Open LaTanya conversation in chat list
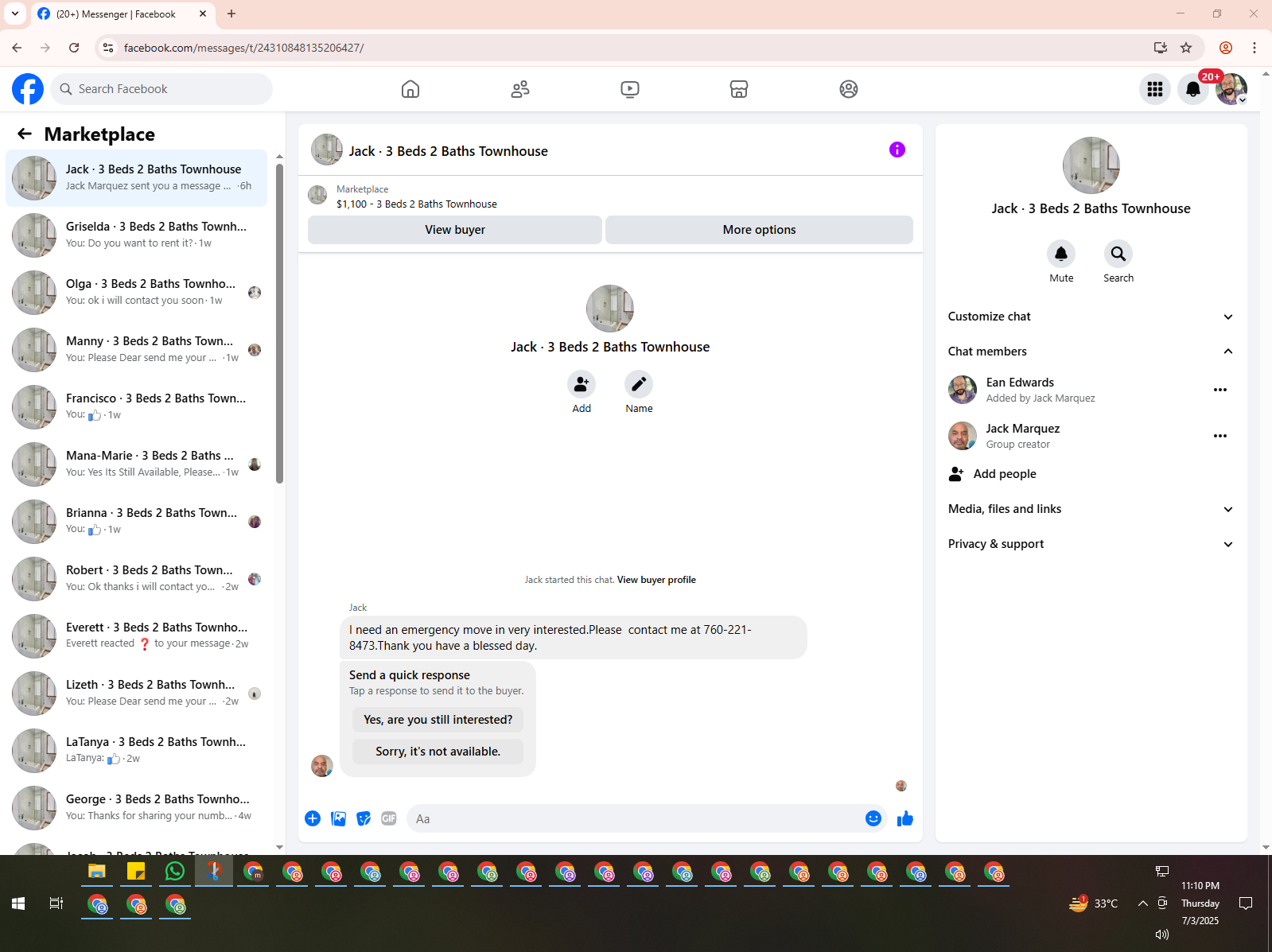 coord(137,751)
